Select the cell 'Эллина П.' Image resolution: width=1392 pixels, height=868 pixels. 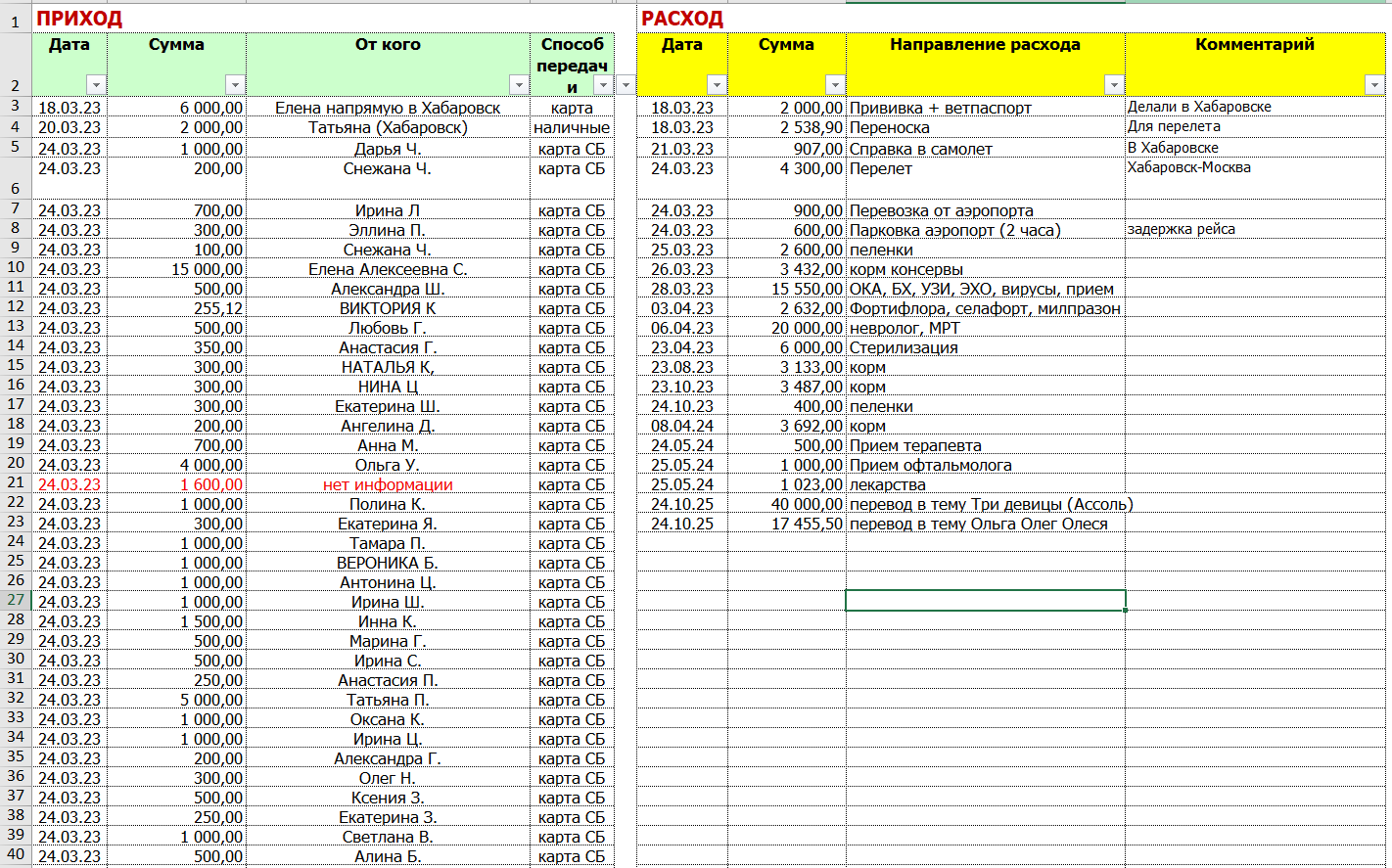click(x=388, y=230)
